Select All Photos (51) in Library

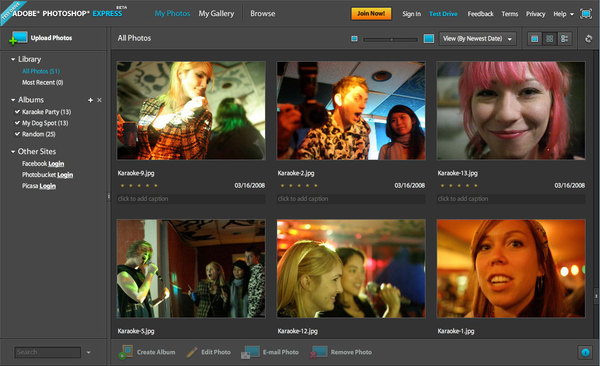(41, 71)
